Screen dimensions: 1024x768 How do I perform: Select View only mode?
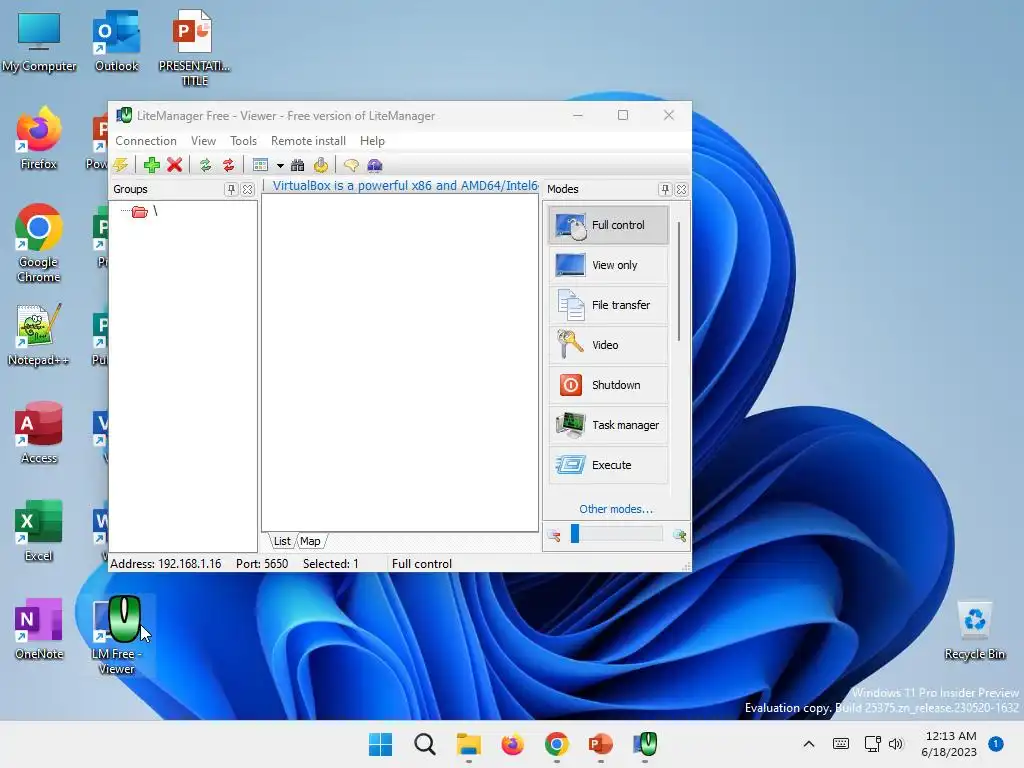point(609,265)
